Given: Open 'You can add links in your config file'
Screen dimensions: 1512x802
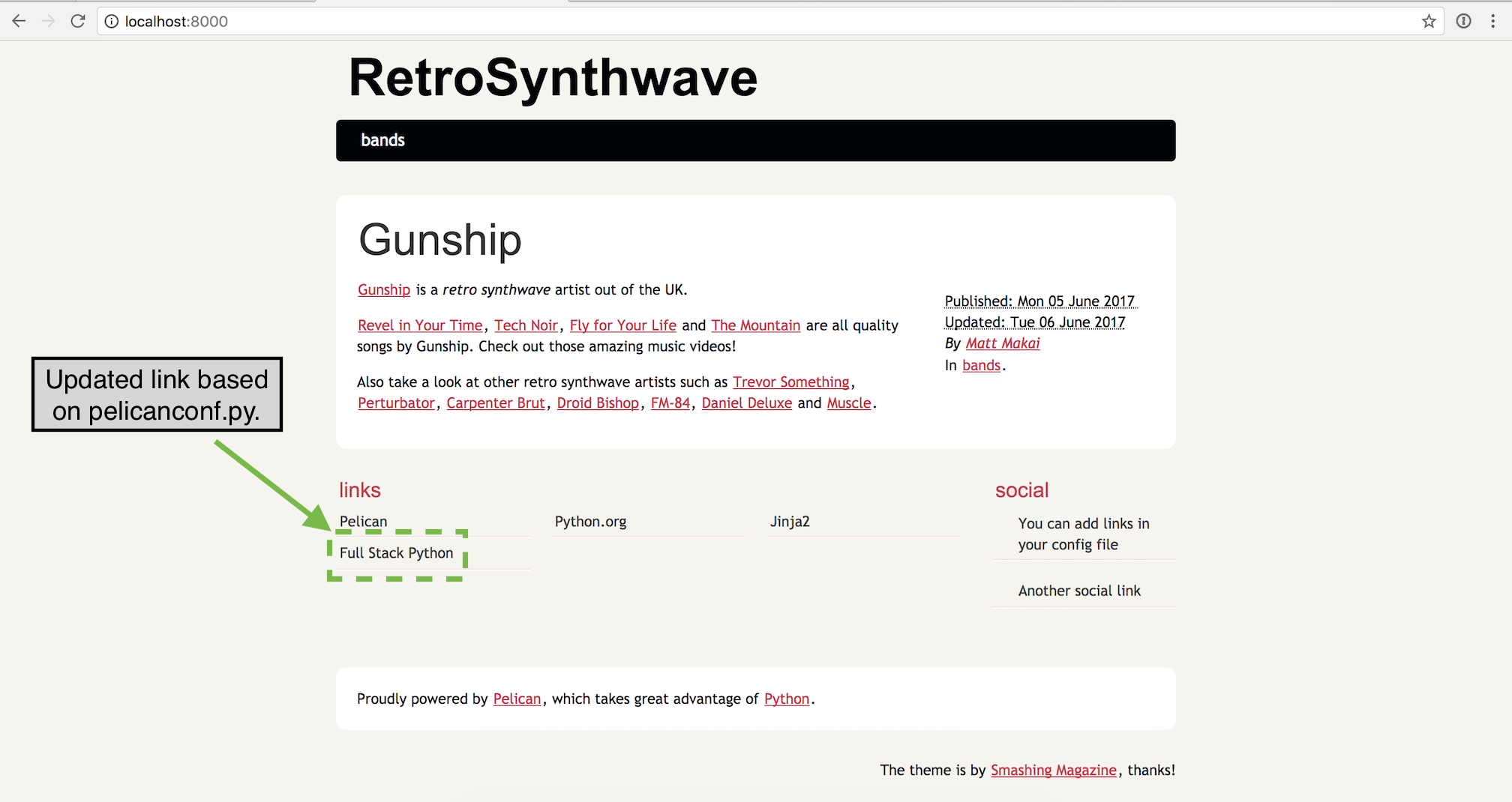Looking at the screenshot, I should 1084,534.
